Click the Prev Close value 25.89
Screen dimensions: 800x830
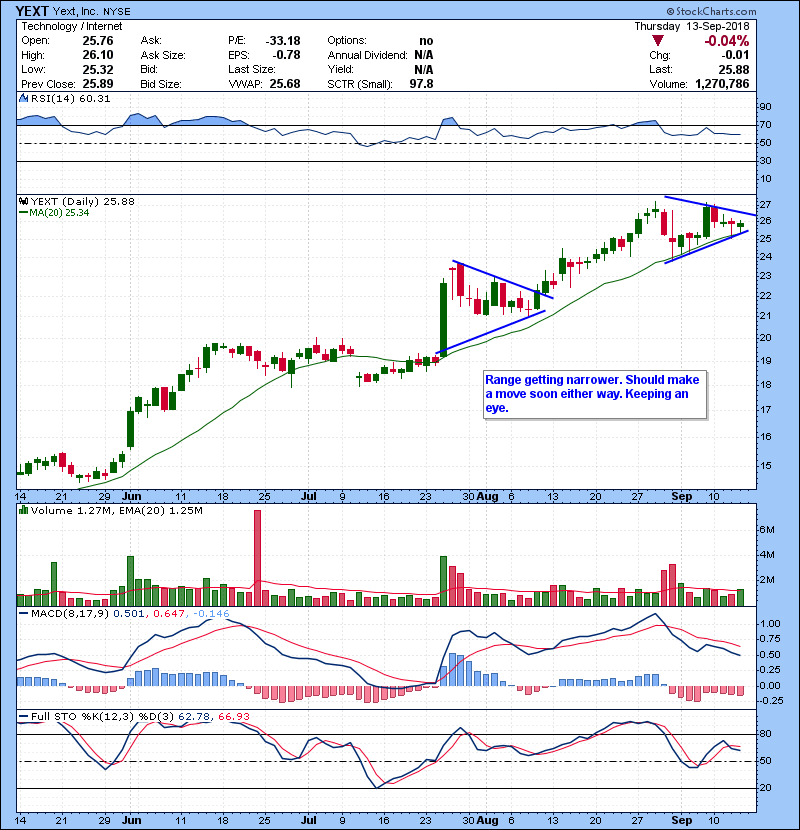(98, 84)
